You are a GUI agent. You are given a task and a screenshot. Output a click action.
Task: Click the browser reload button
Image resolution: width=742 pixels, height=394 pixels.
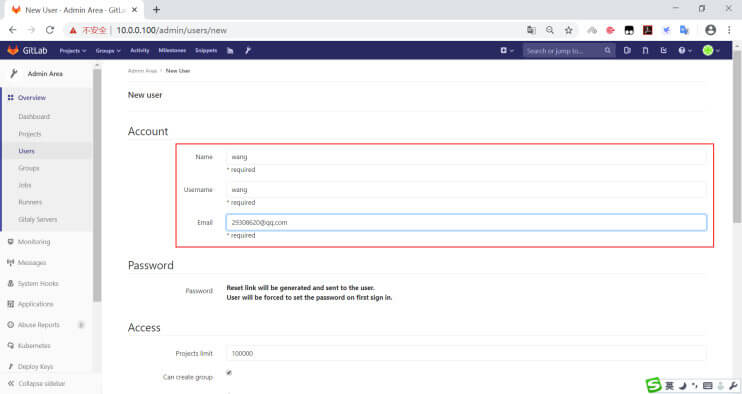tap(50, 30)
